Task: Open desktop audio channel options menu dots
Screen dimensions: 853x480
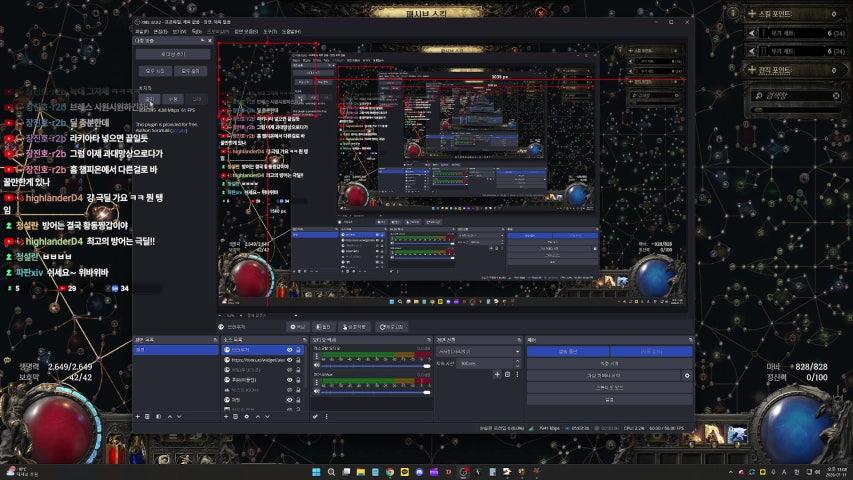Action: pyautogui.click(x=317, y=356)
